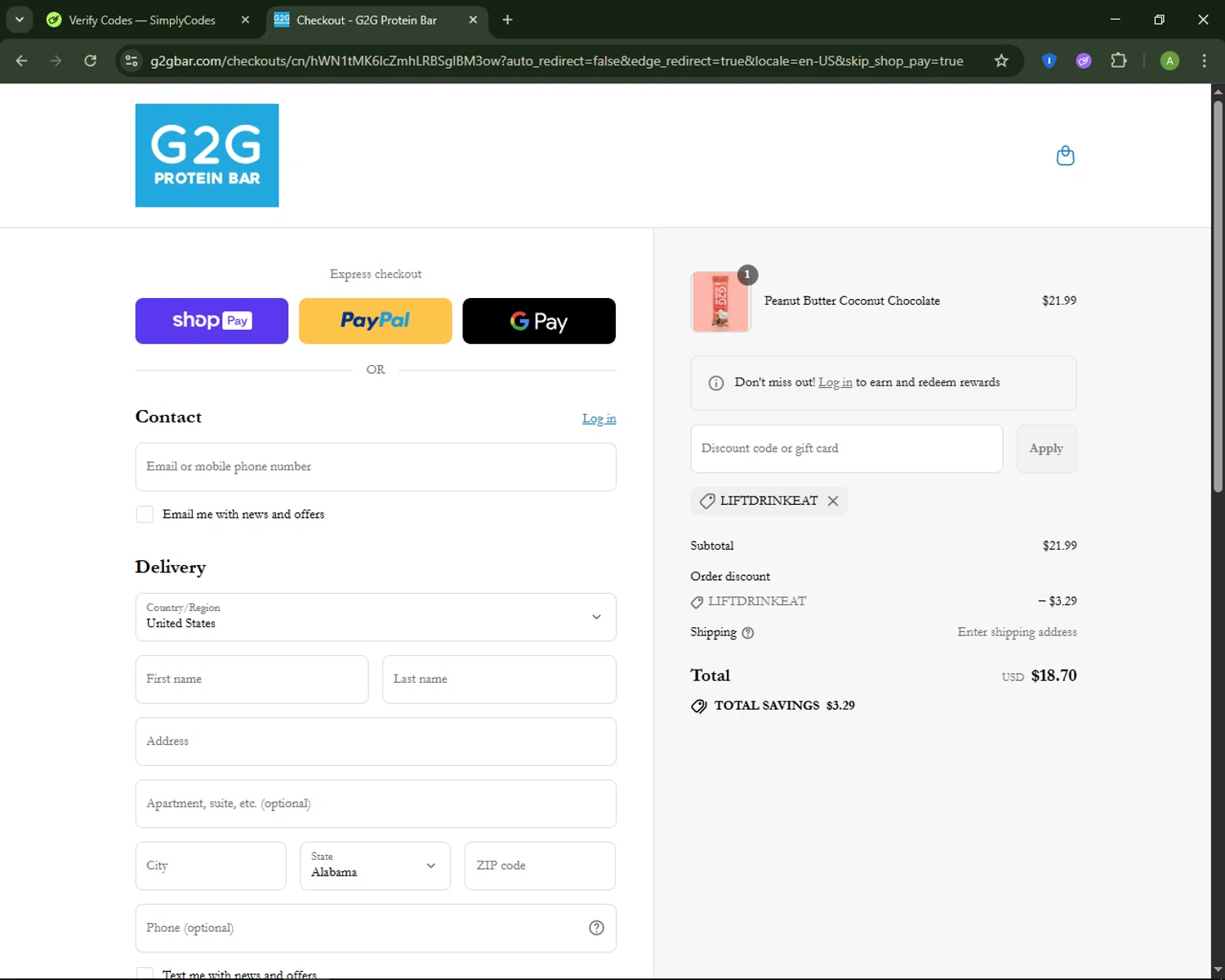Check Email me with news and offers

click(x=145, y=514)
